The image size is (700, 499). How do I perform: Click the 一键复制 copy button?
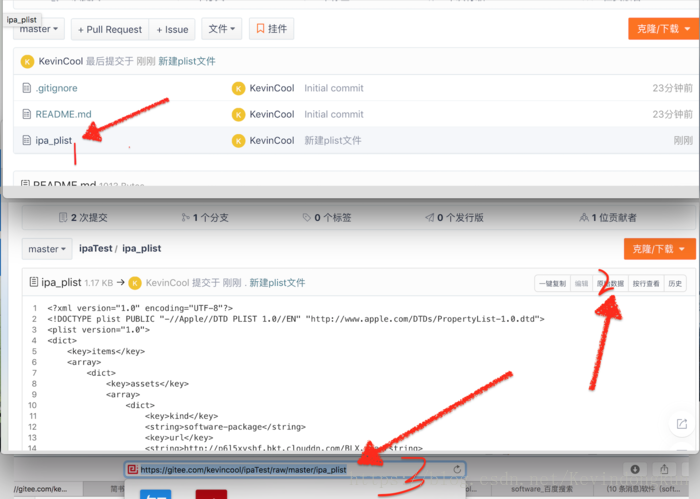(552, 283)
